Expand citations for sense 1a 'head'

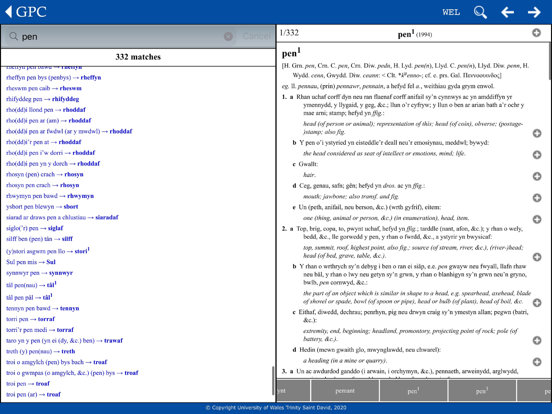coord(537,133)
